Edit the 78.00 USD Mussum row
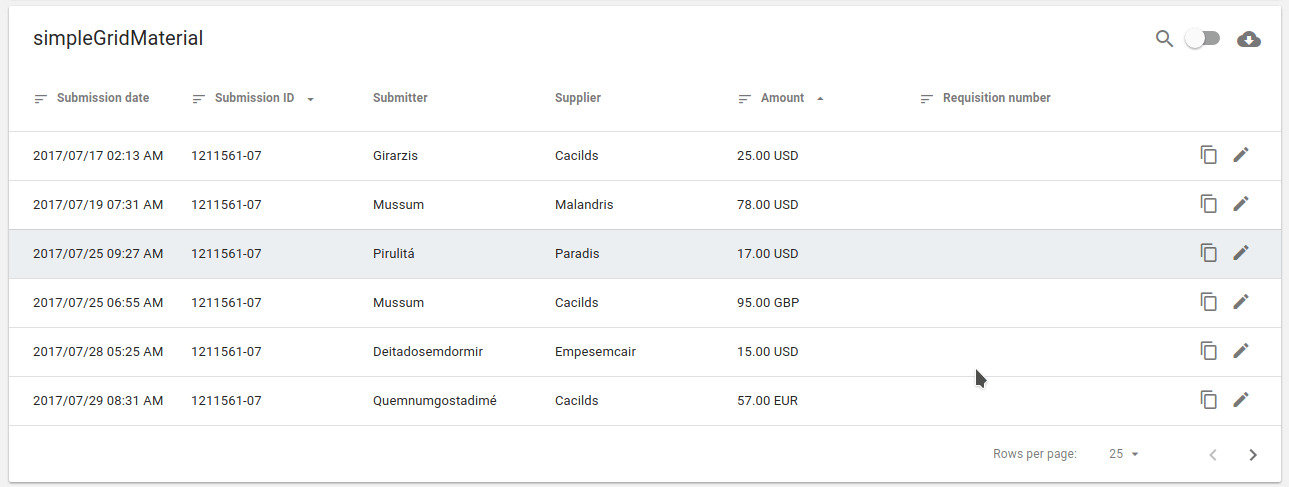1289x487 pixels. click(1241, 204)
